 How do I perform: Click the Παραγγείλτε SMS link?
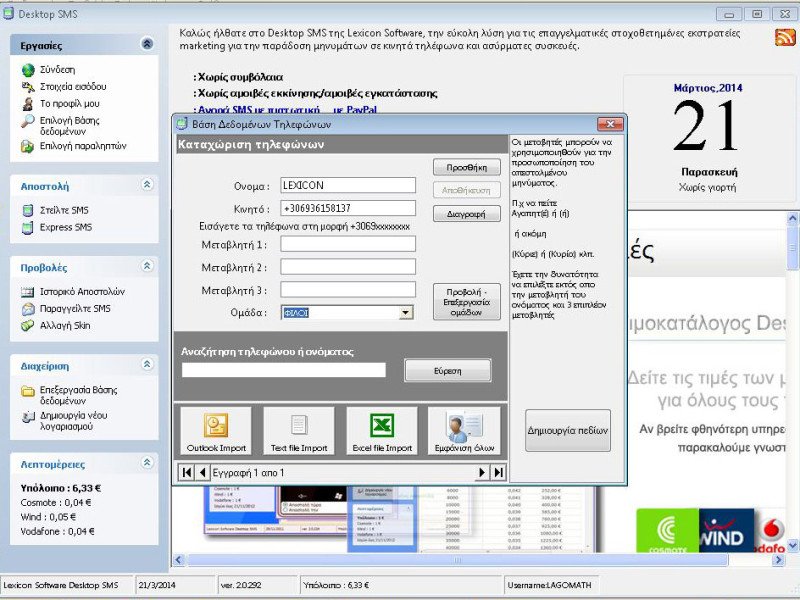[75, 309]
